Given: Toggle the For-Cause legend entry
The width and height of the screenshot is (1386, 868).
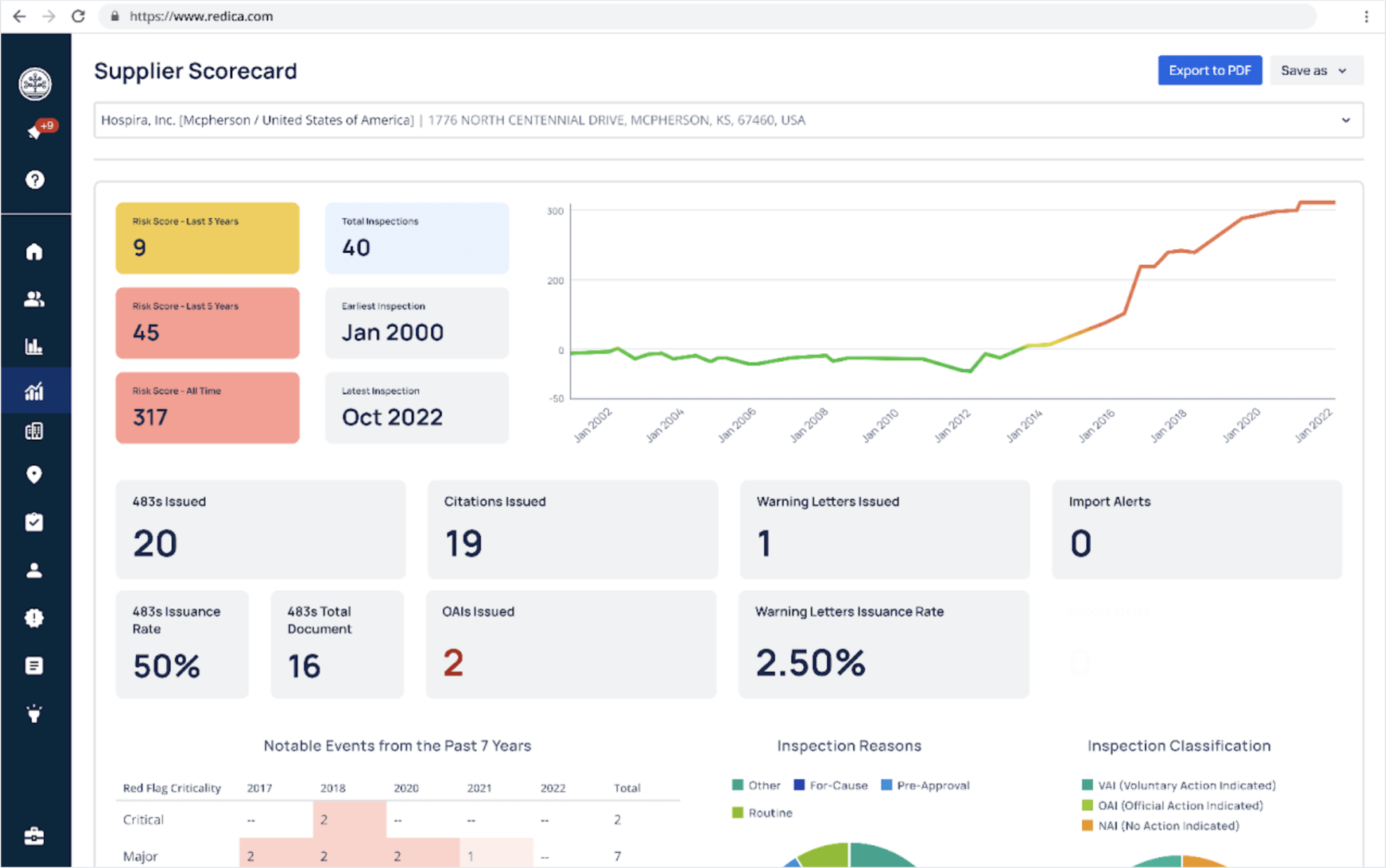Looking at the screenshot, I should [831, 785].
